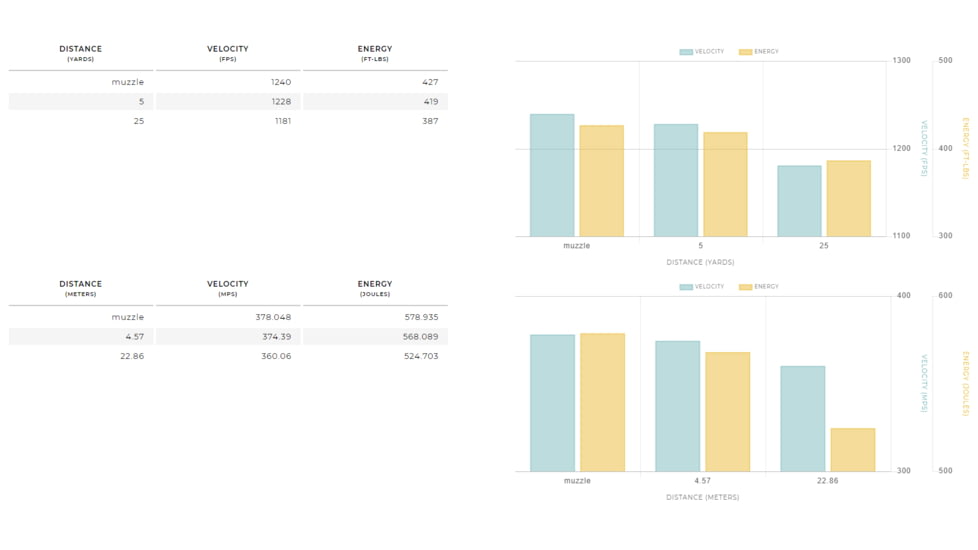
Task: Click the Velocity (MPS) column header
Action: click(227, 288)
